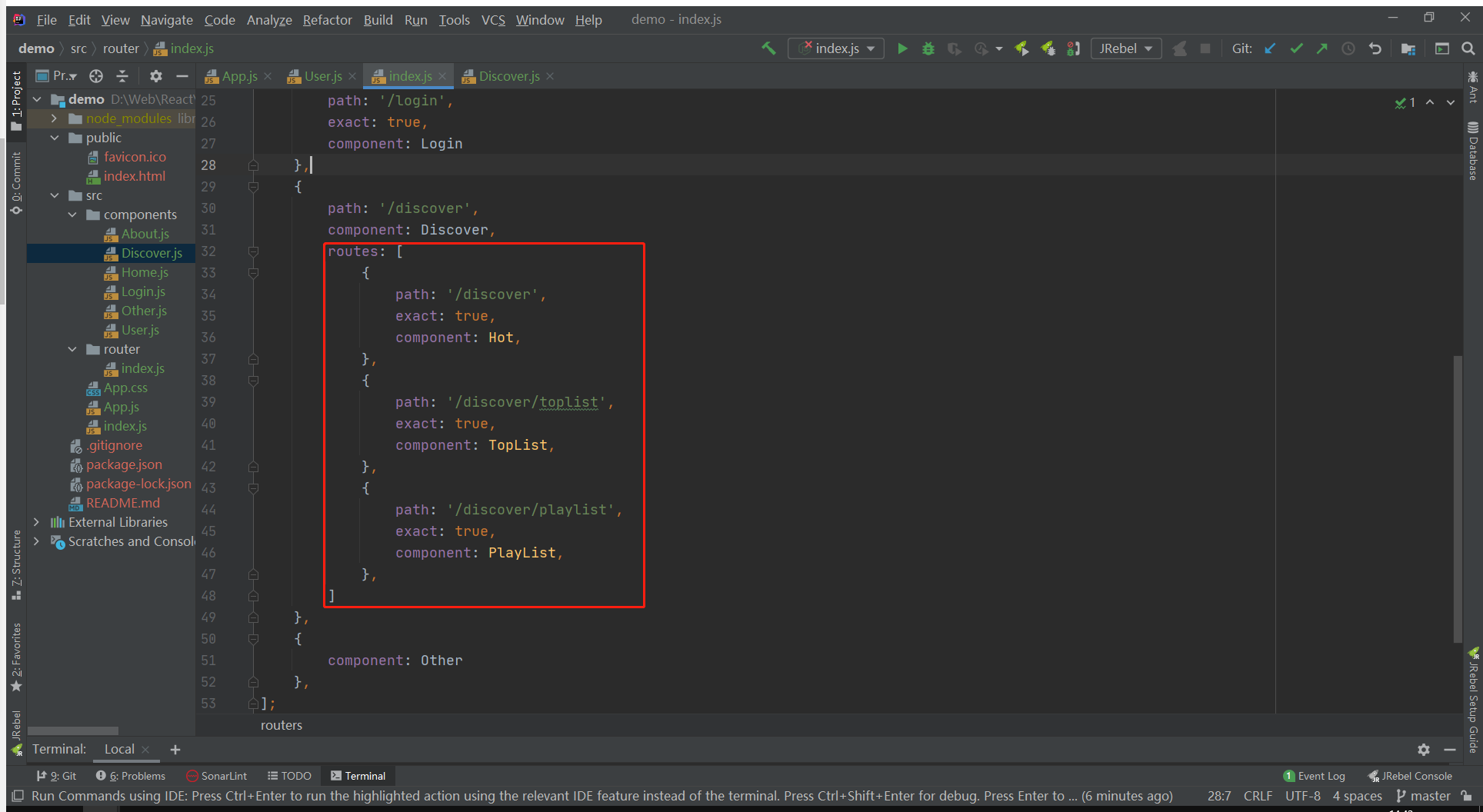
Task: Toggle the code fold marker at line 32
Action: click(253, 251)
